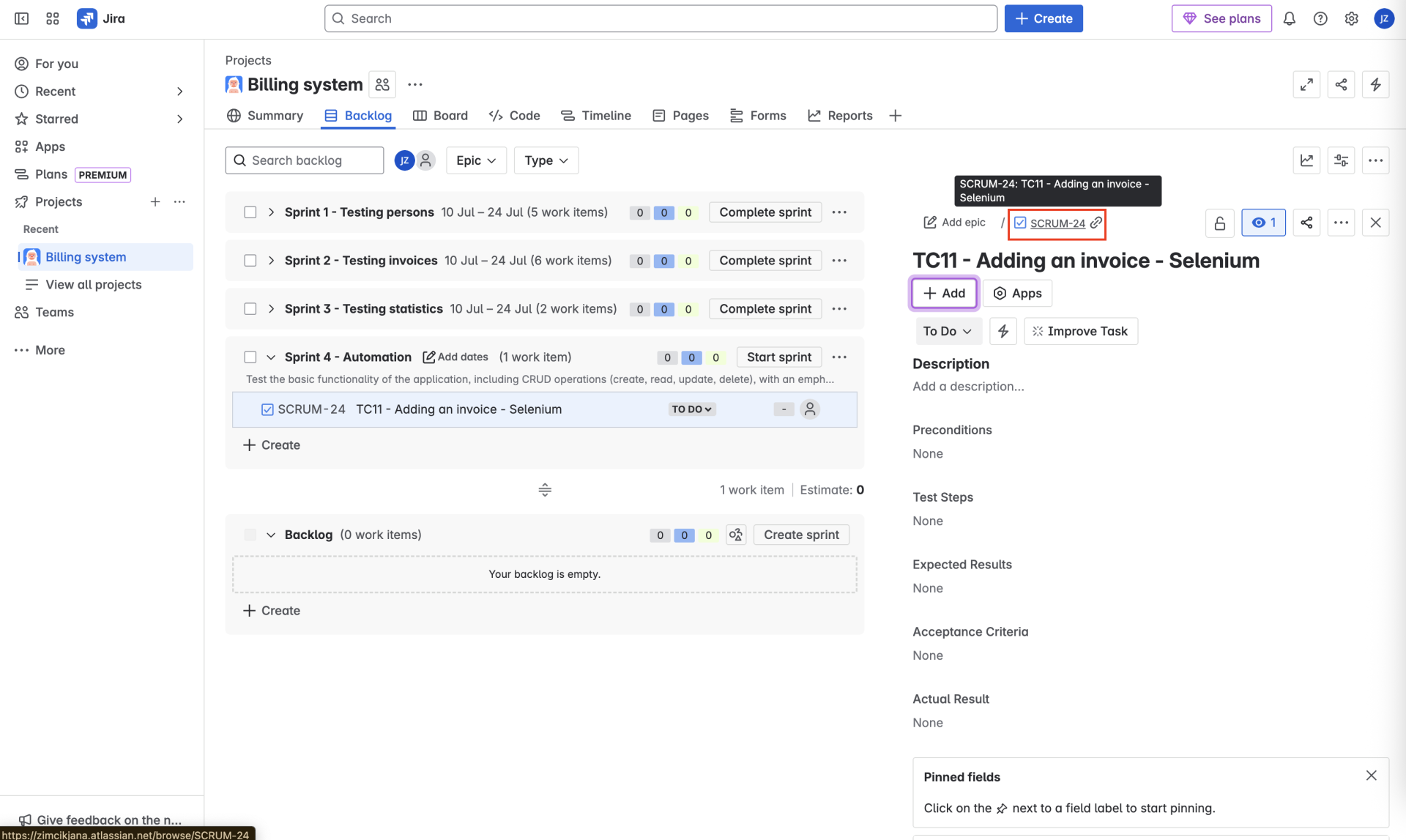Open the Epic filter dropdown
The height and width of the screenshot is (840, 1406).
[476, 160]
